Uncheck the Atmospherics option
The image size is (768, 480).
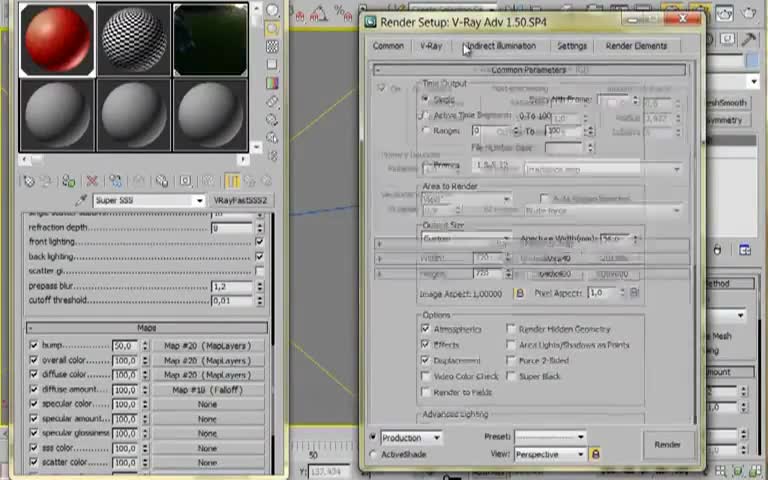425,328
